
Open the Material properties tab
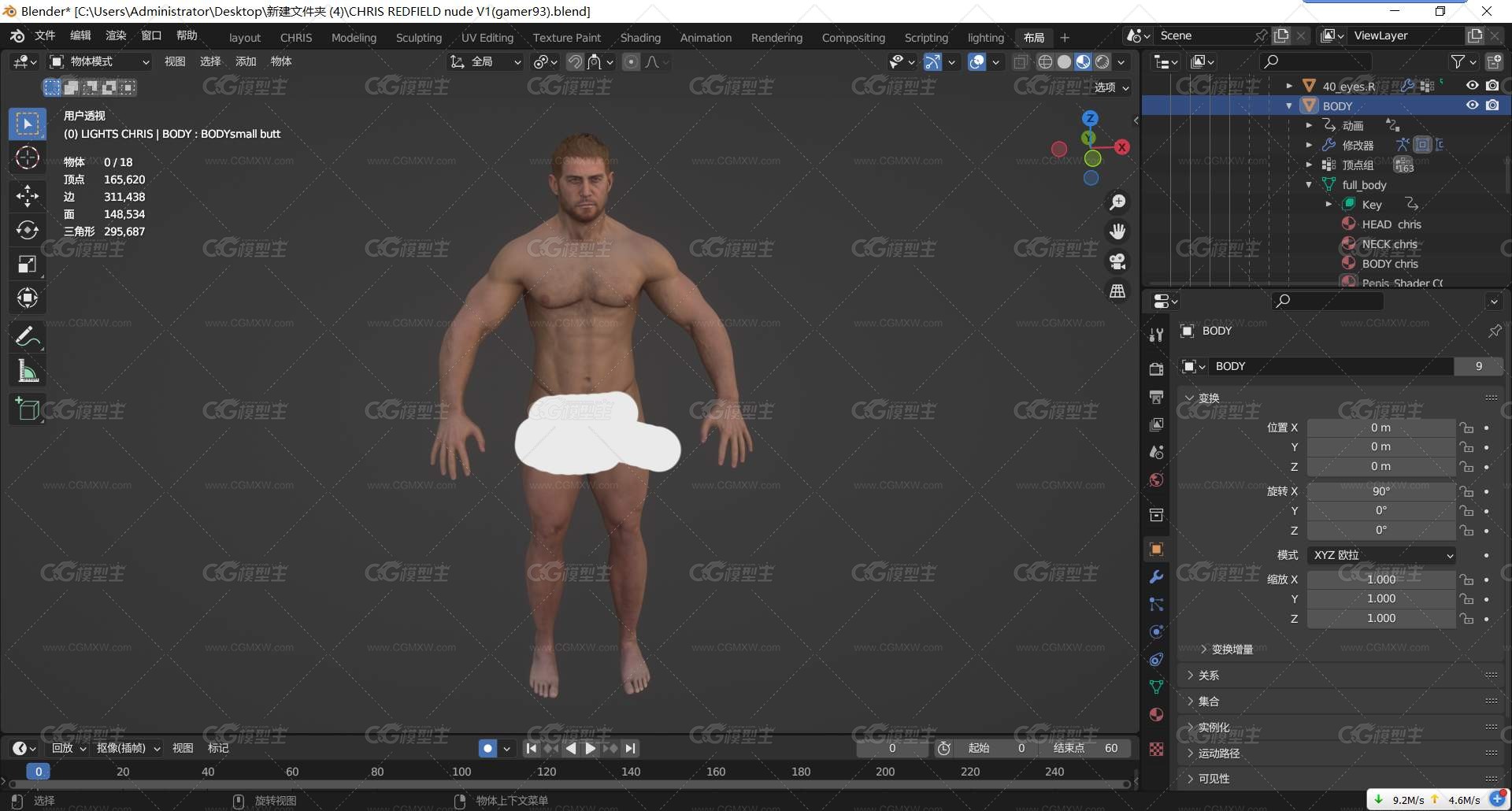click(x=1156, y=714)
